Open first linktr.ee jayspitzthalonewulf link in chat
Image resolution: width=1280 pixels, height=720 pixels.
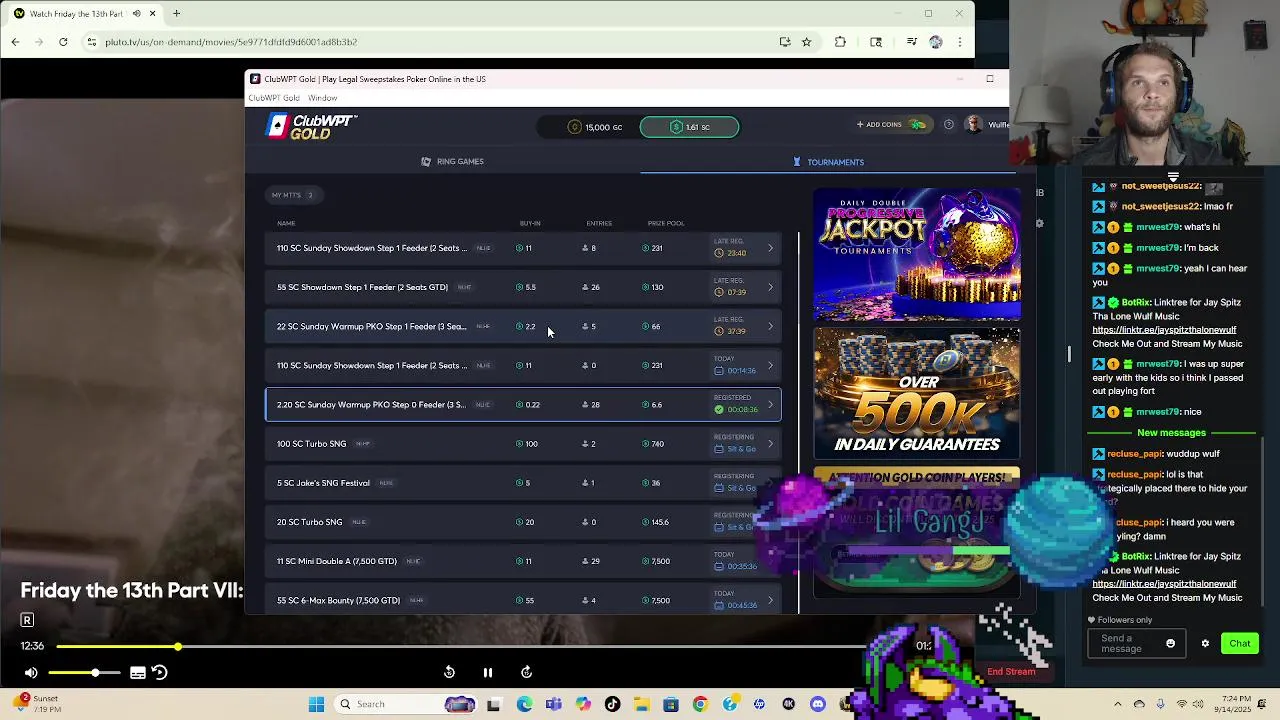point(1164,330)
